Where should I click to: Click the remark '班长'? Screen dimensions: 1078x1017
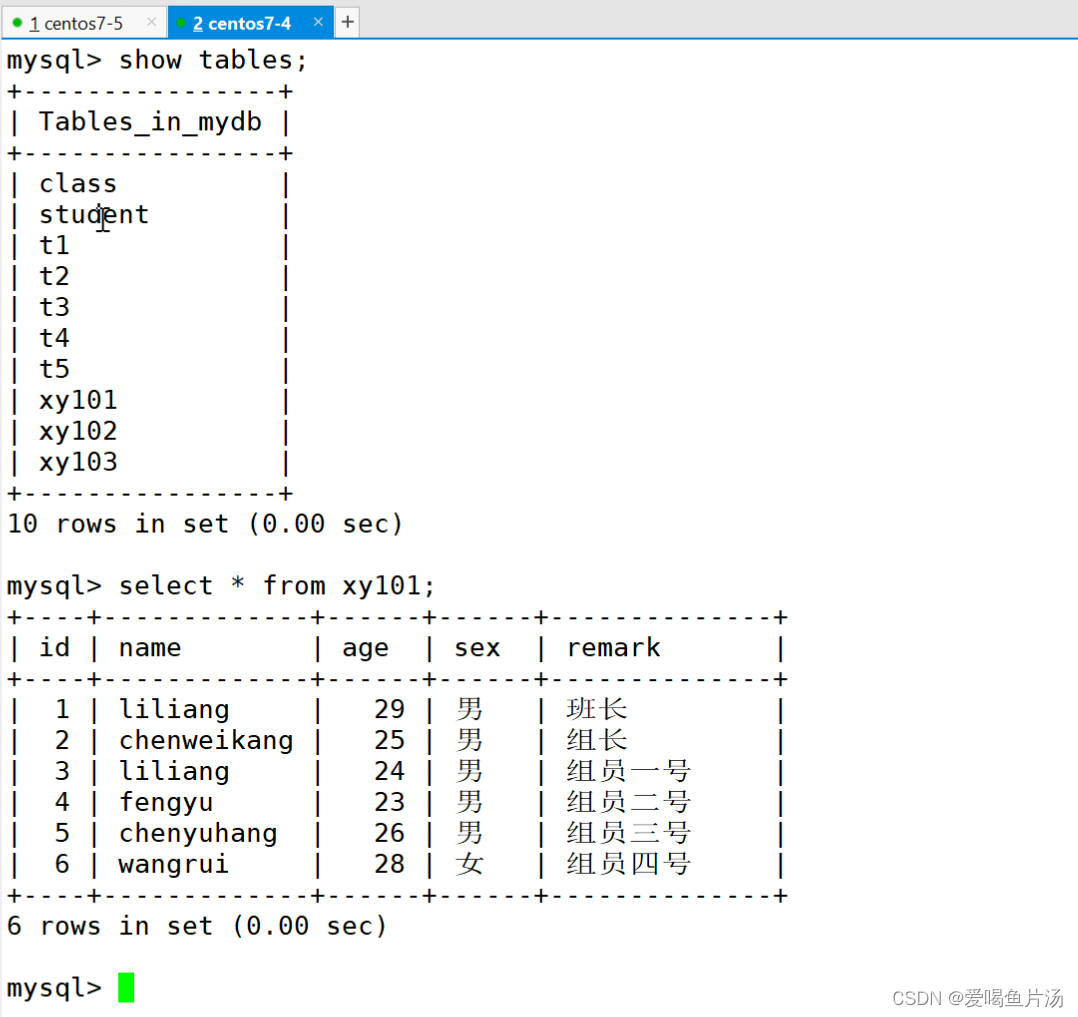[x=597, y=710]
